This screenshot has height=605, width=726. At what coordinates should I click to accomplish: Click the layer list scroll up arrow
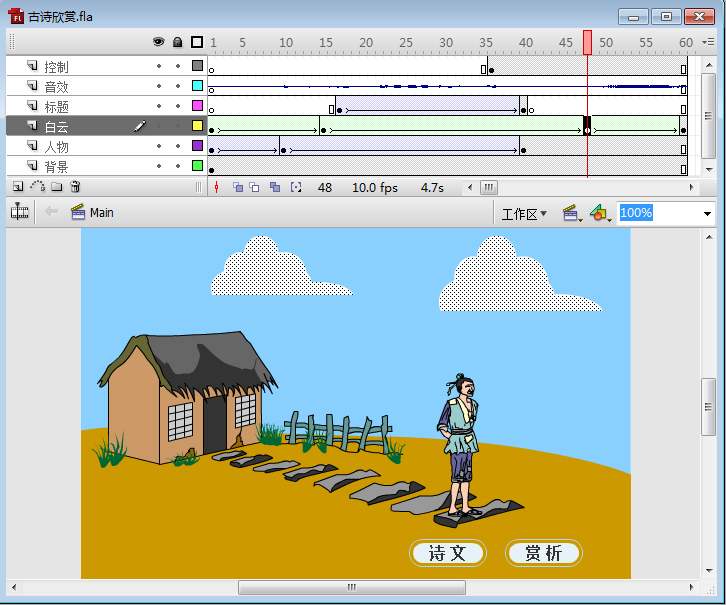tap(709, 65)
